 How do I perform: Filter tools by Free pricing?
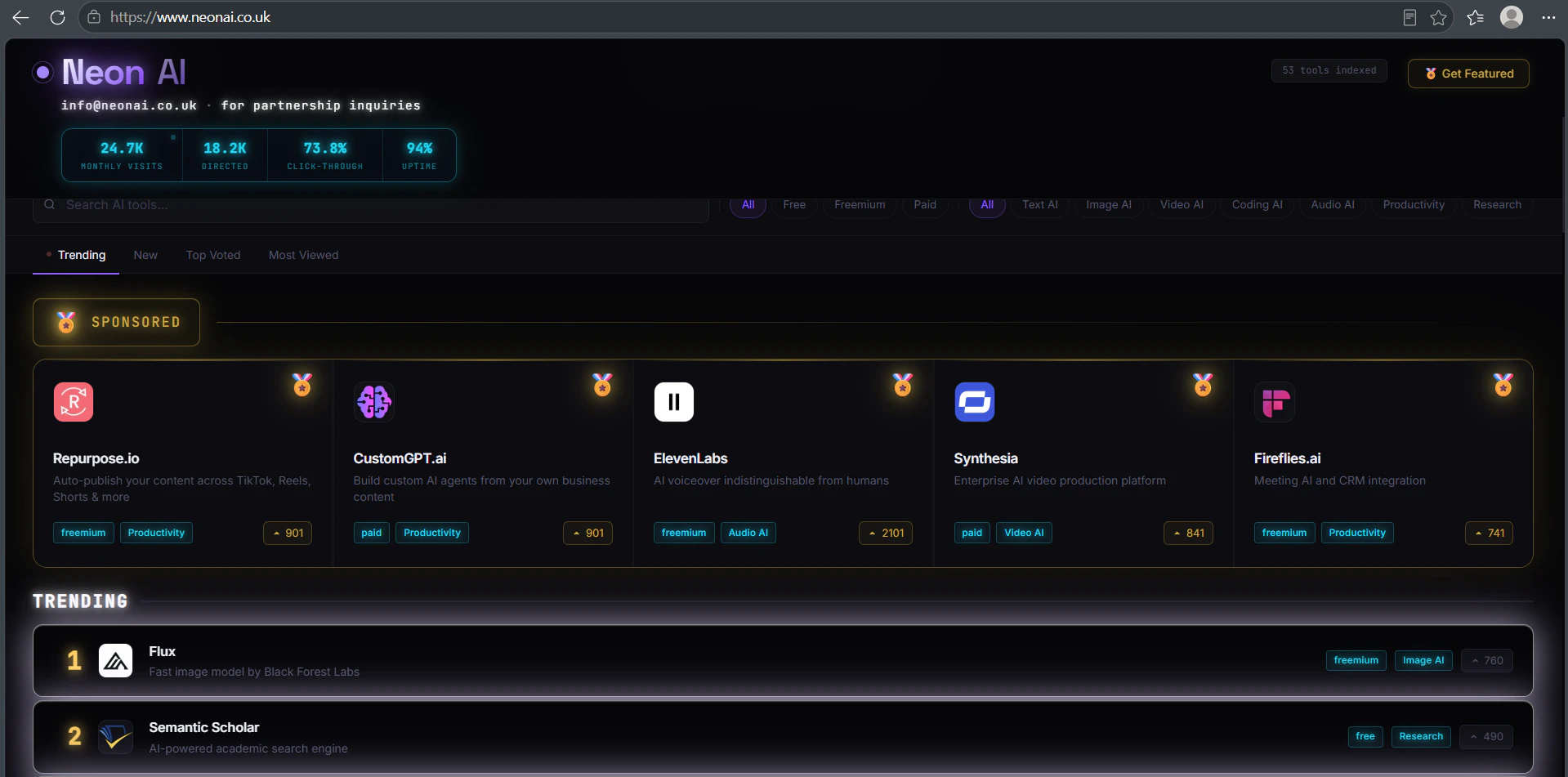click(x=794, y=205)
